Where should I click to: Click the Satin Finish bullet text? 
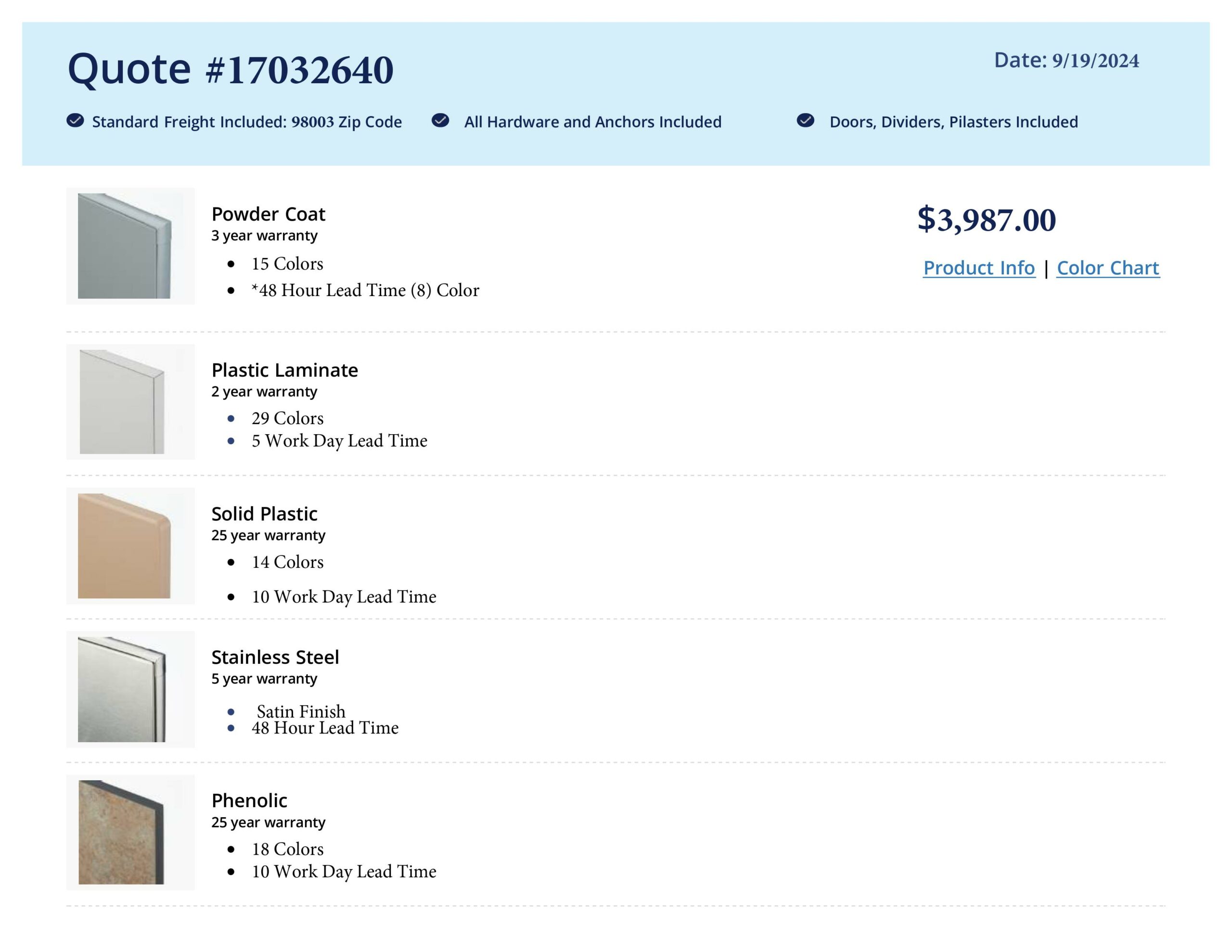point(301,711)
